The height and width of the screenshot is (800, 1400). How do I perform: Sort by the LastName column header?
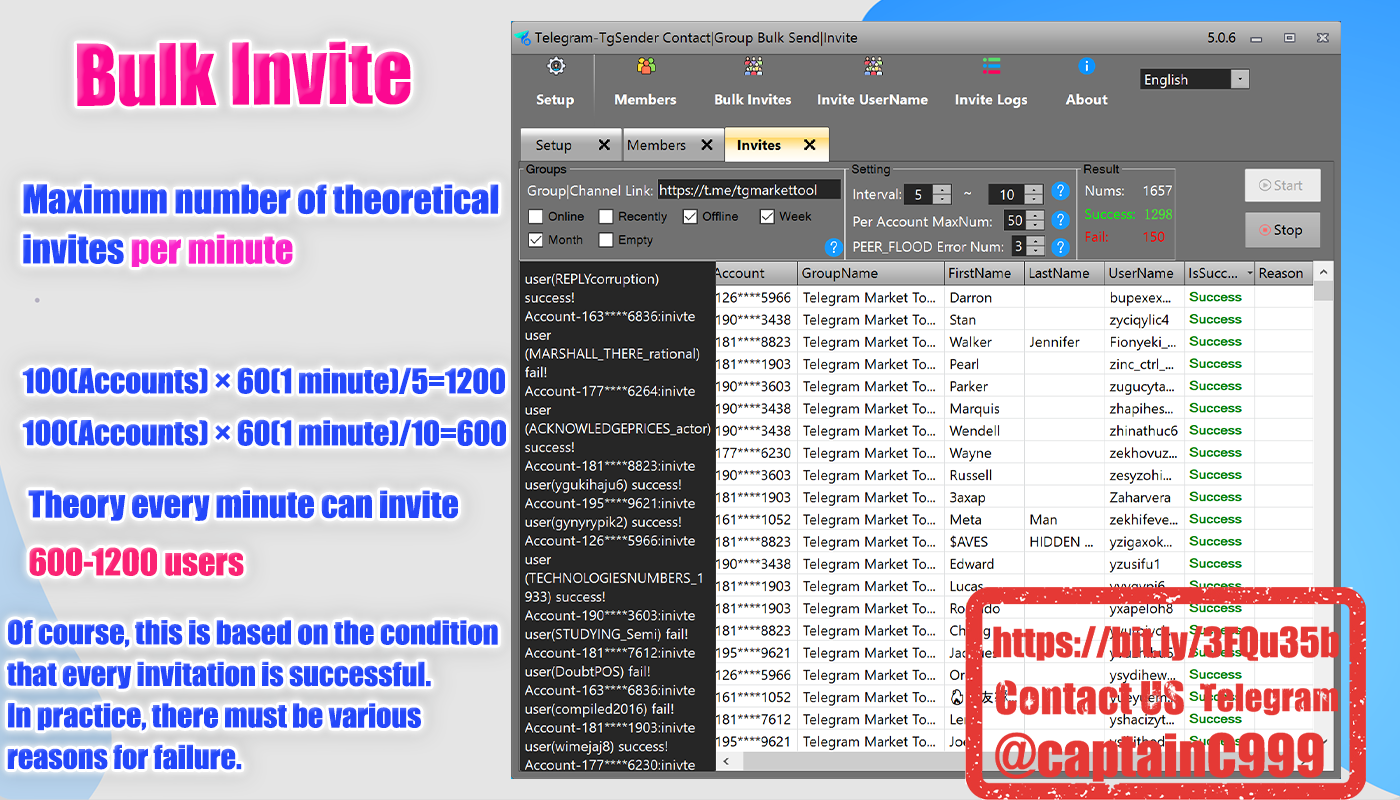[1065, 273]
